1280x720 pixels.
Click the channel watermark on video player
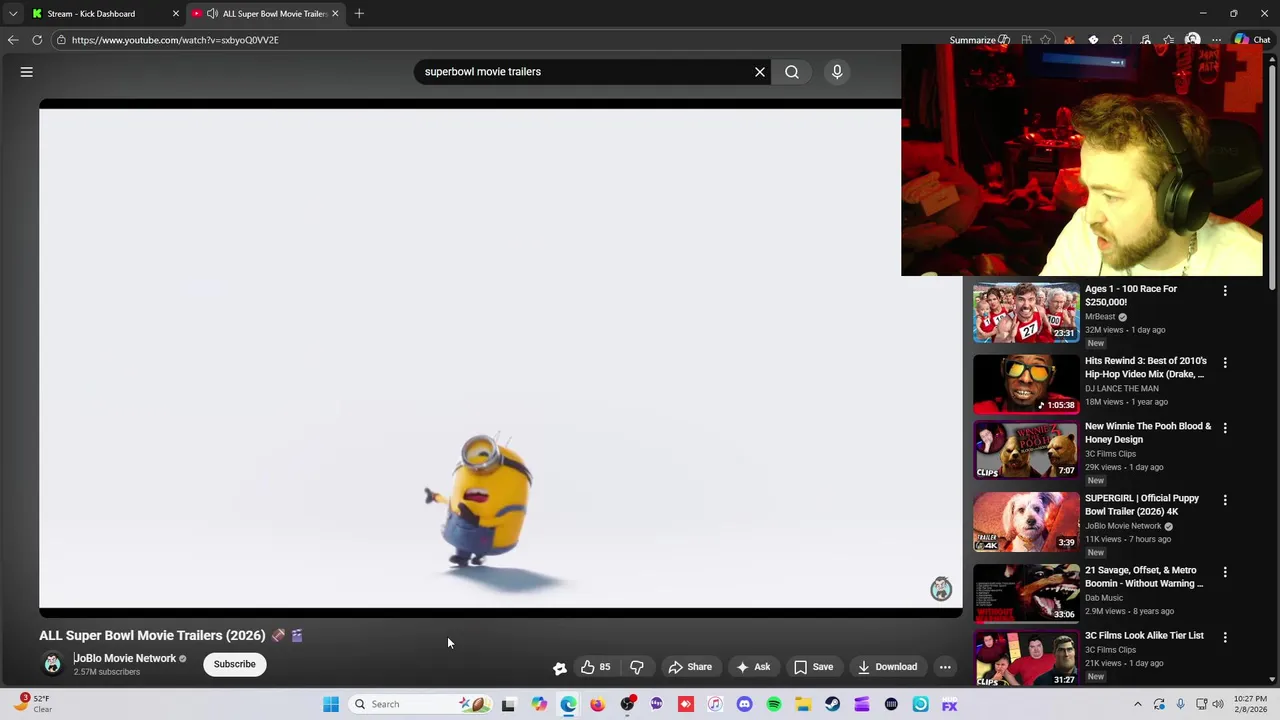tap(941, 589)
